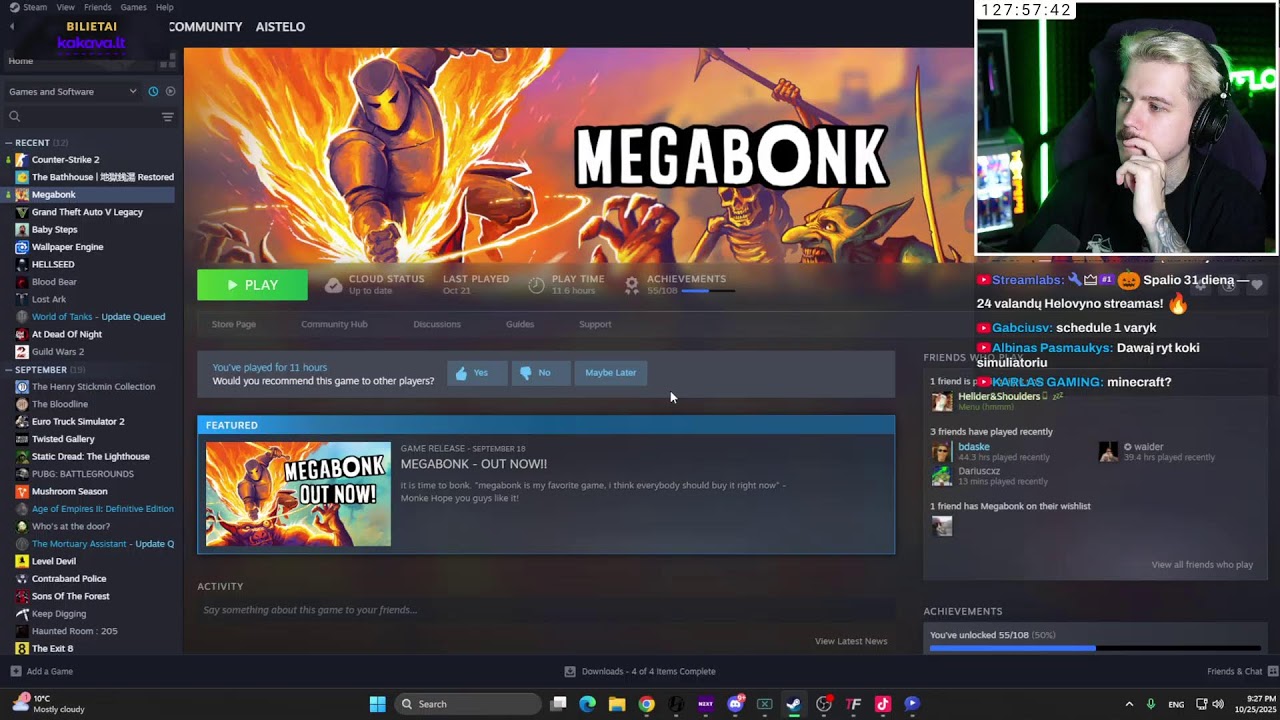Toggle the recent activity clock filter
The width and height of the screenshot is (1280, 720).
153,92
